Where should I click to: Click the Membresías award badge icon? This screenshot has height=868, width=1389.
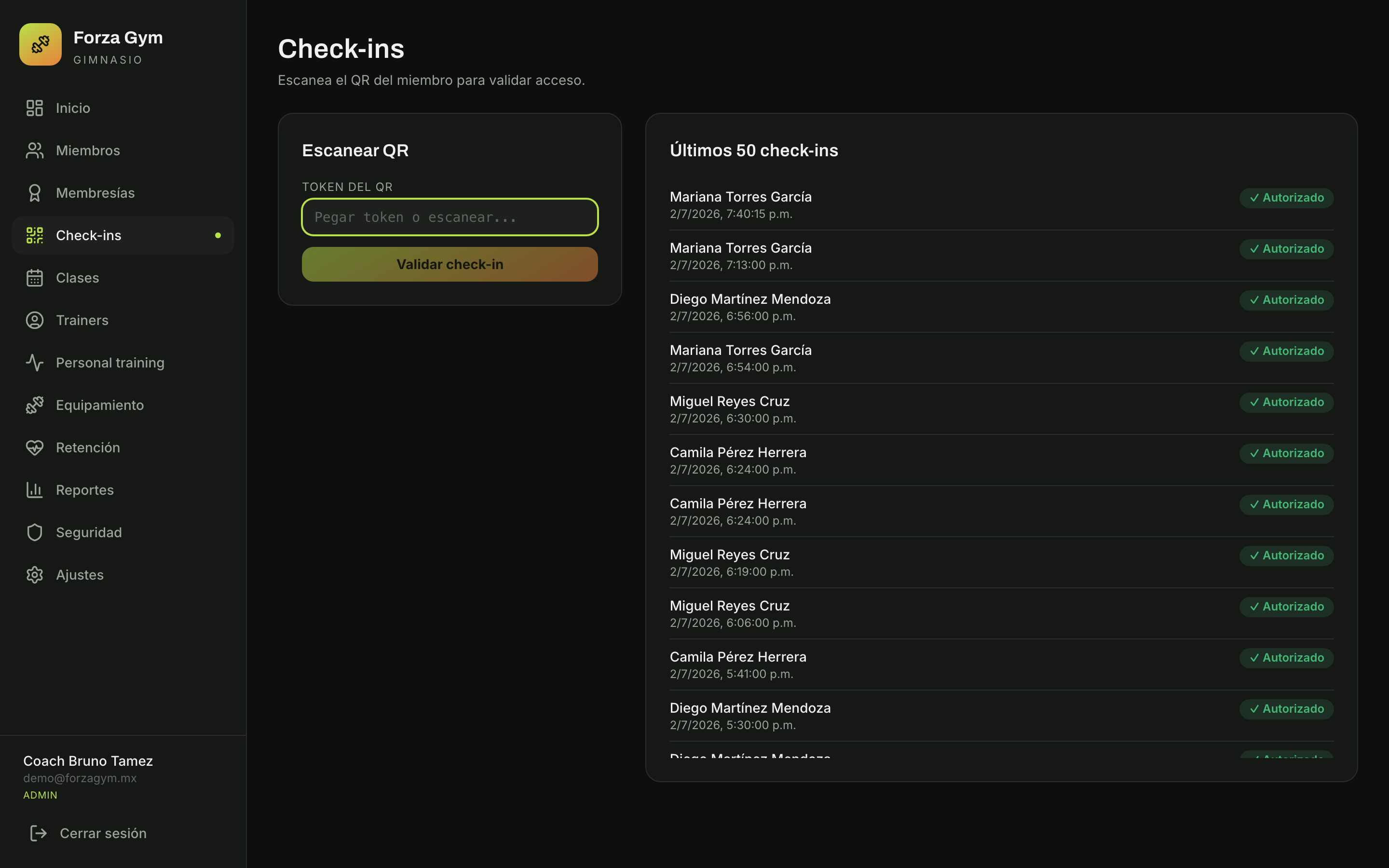(x=34, y=193)
